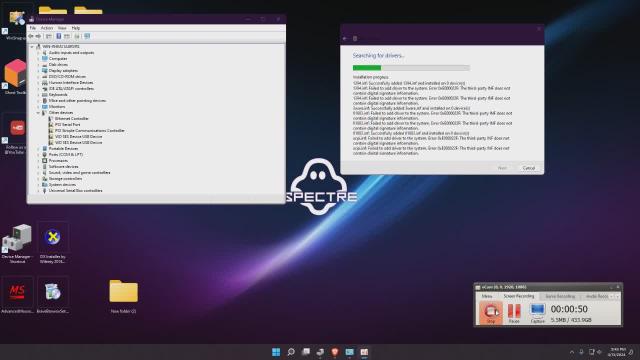The width and height of the screenshot is (640, 360).
Task: Expand Universal Serial Bus controllers category
Action: click(x=38, y=191)
